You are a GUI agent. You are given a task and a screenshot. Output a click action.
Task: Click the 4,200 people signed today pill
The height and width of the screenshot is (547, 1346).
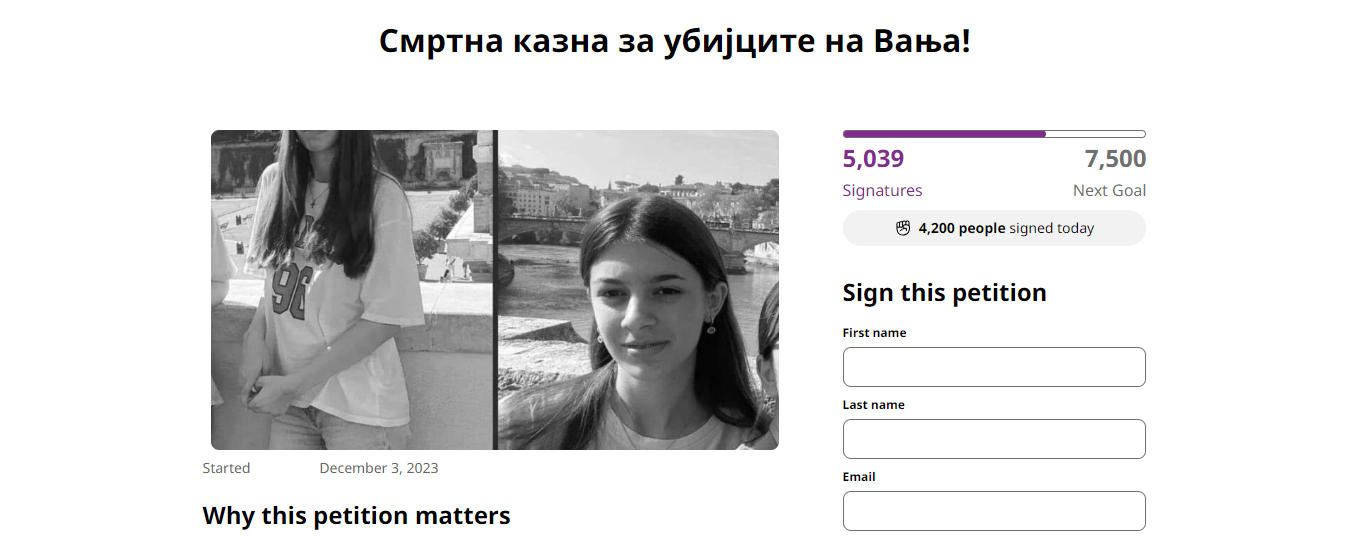click(994, 228)
